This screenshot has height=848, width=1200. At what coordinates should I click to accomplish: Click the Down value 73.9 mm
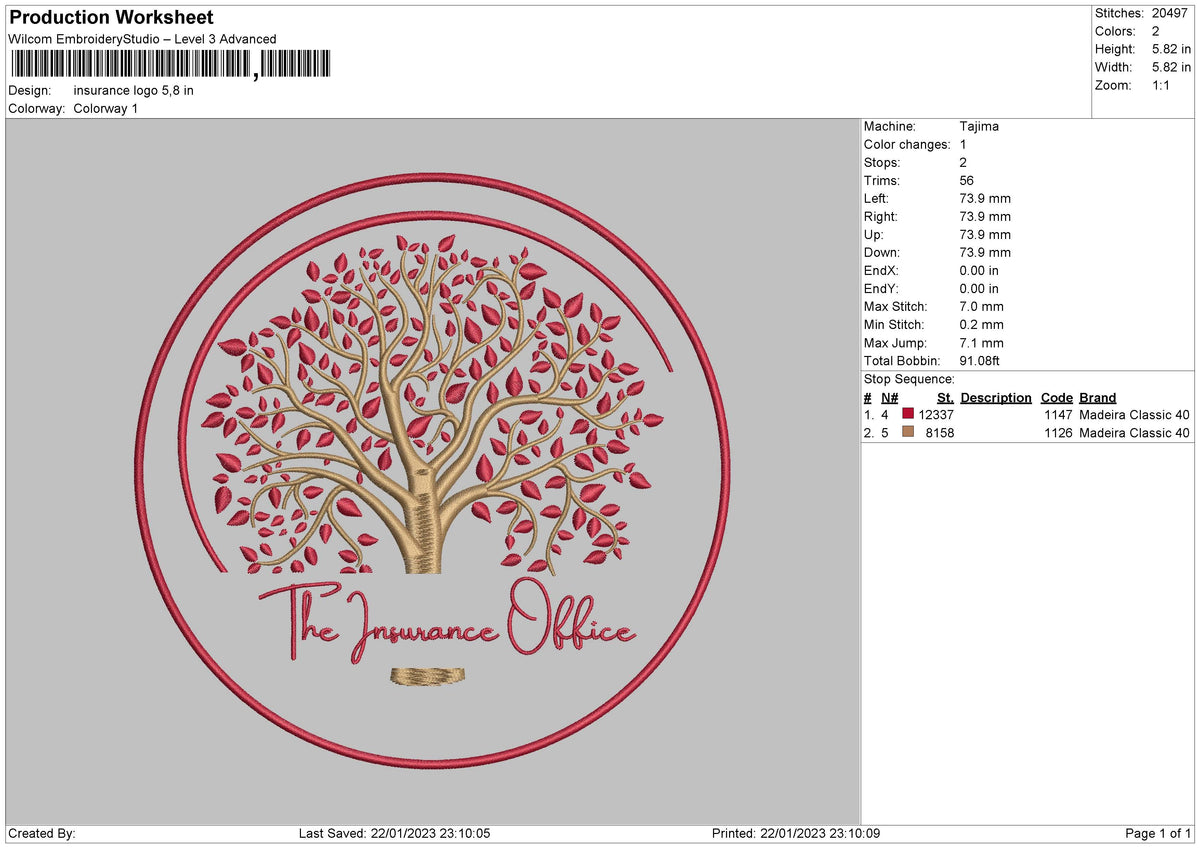985,252
